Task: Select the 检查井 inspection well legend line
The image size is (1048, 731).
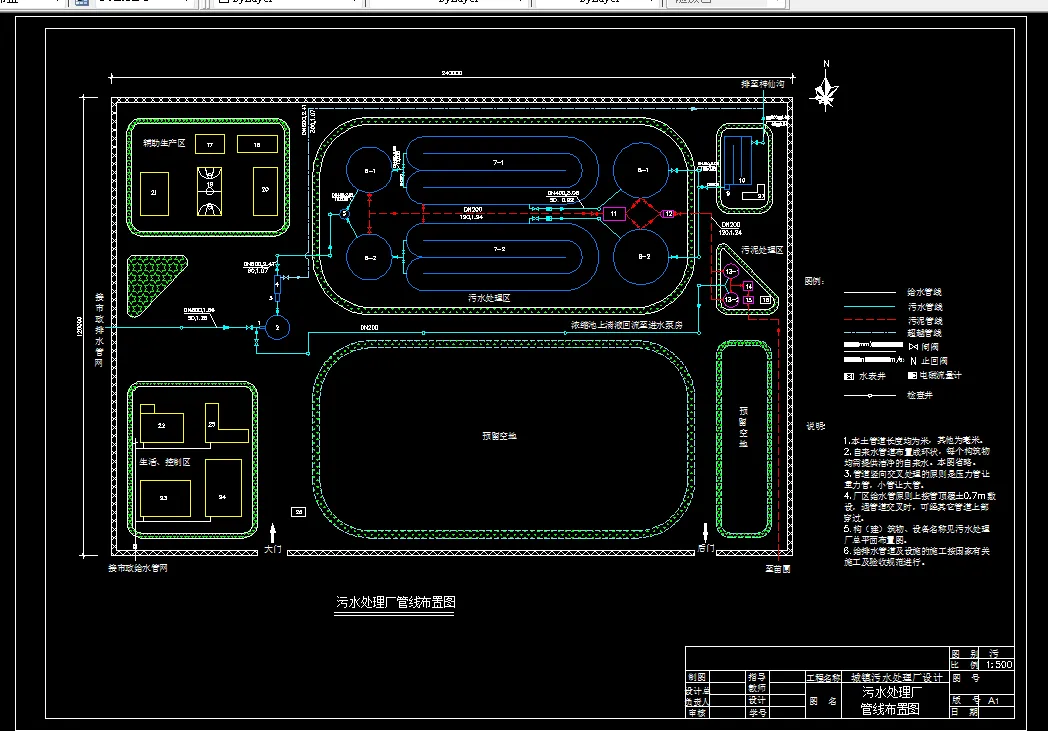Action: tap(870, 396)
